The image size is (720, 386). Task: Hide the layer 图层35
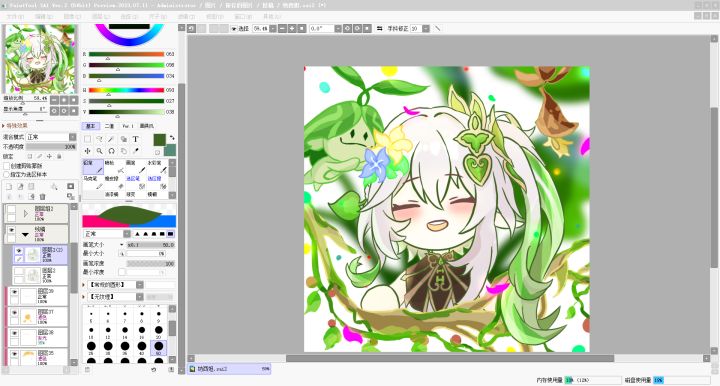(x=14, y=354)
